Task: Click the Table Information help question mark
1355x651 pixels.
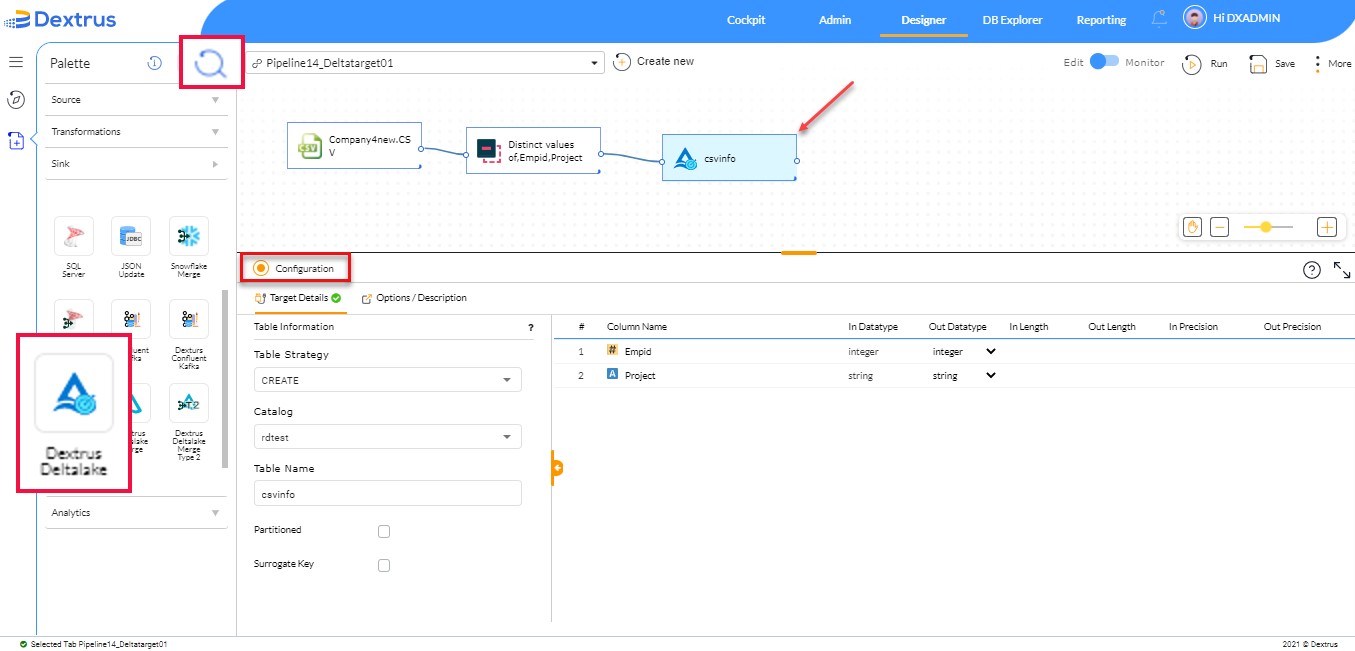Action: (x=531, y=327)
